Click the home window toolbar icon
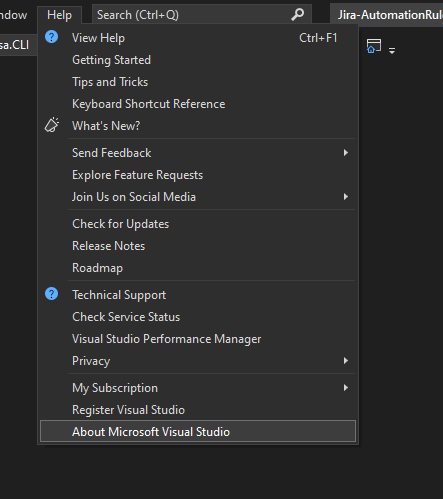The image size is (443, 499). coord(374,46)
